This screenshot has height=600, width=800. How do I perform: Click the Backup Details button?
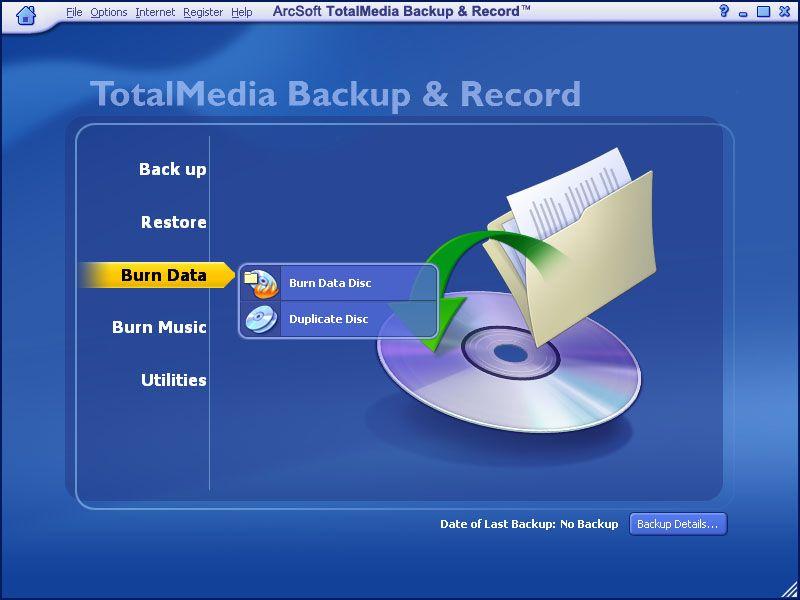pyautogui.click(x=678, y=524)
